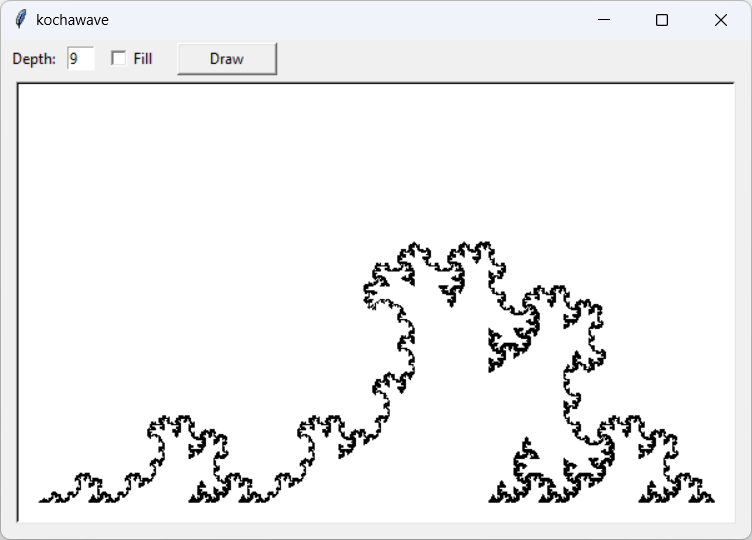The width and height of the screenshot is (752, 540).
Task: Click empty title bar space beside the title
Action: coord(350,20)
